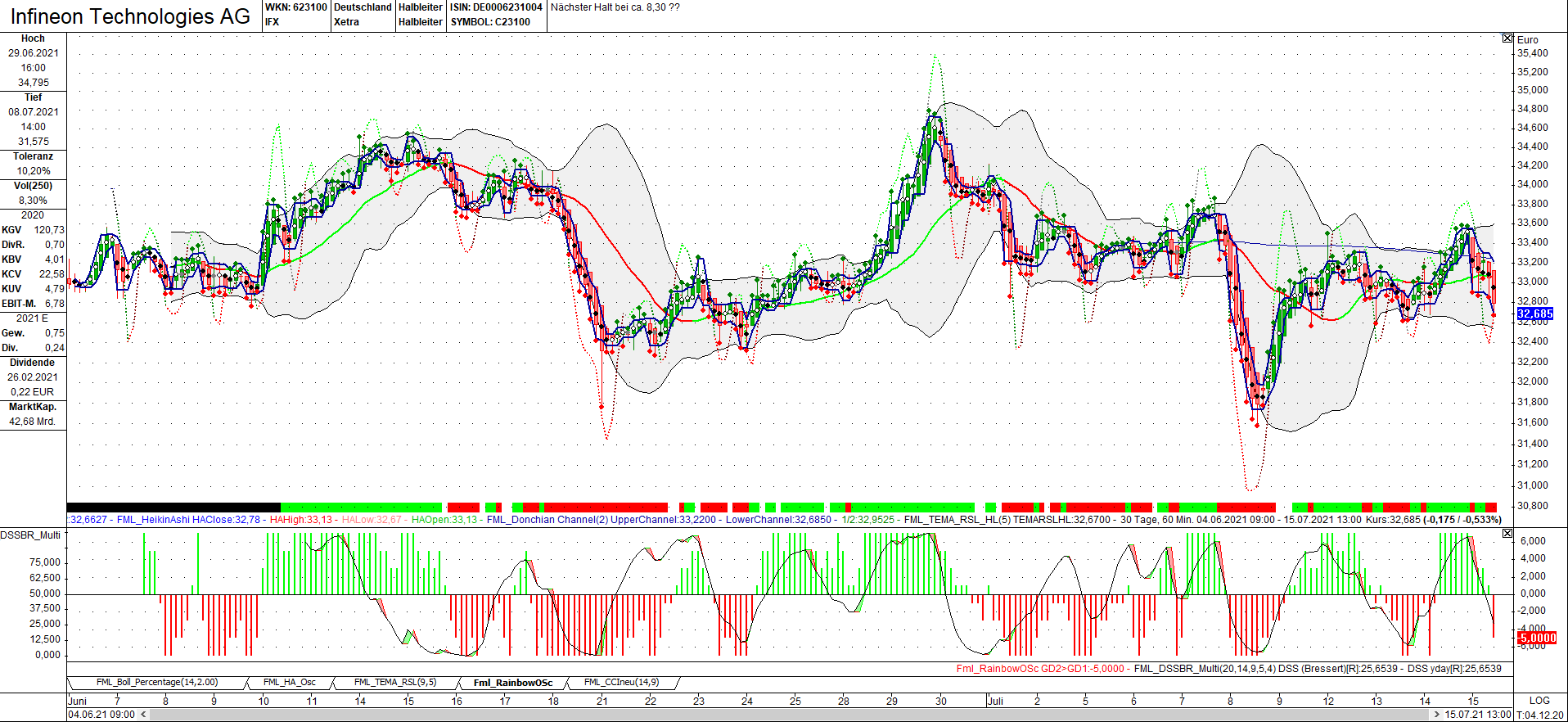The image size is (1568, 722).
Task: Click the 30,800 price axis label
Action: pyautogui.click(x=1533, y=506)
